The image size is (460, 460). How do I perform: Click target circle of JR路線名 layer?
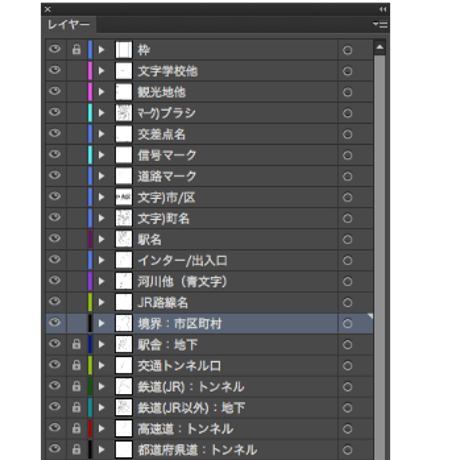[347, 302]
